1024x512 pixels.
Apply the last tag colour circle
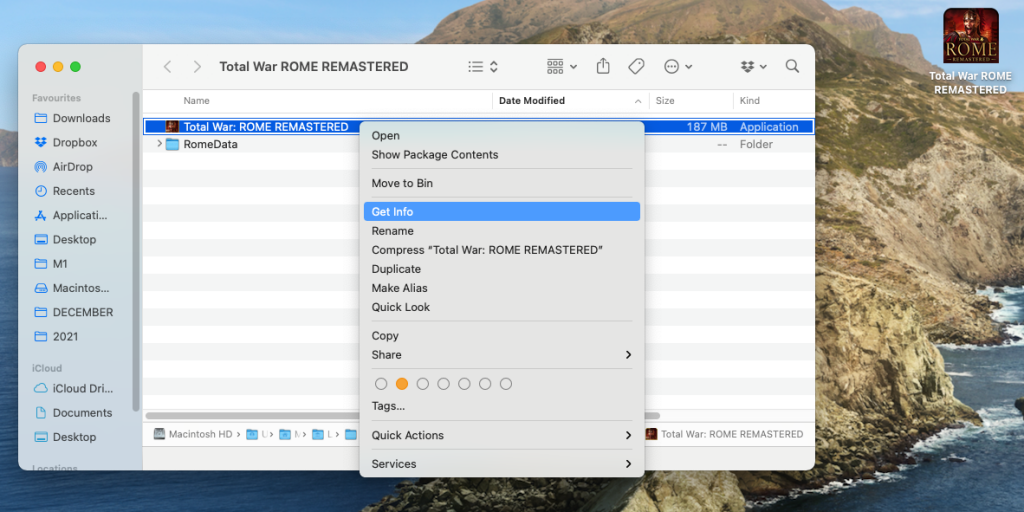505,384
